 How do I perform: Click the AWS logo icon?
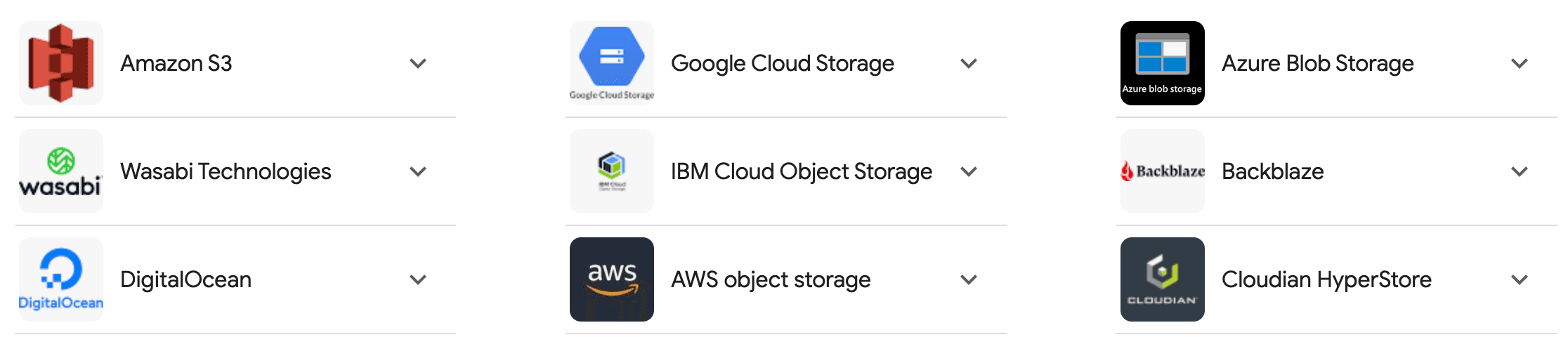611,279
